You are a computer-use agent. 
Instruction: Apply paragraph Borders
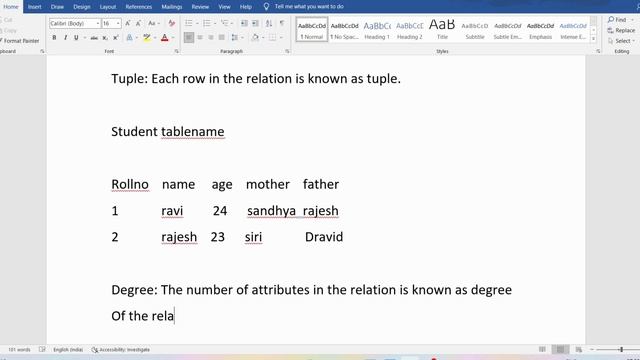[x=272, y=38]
